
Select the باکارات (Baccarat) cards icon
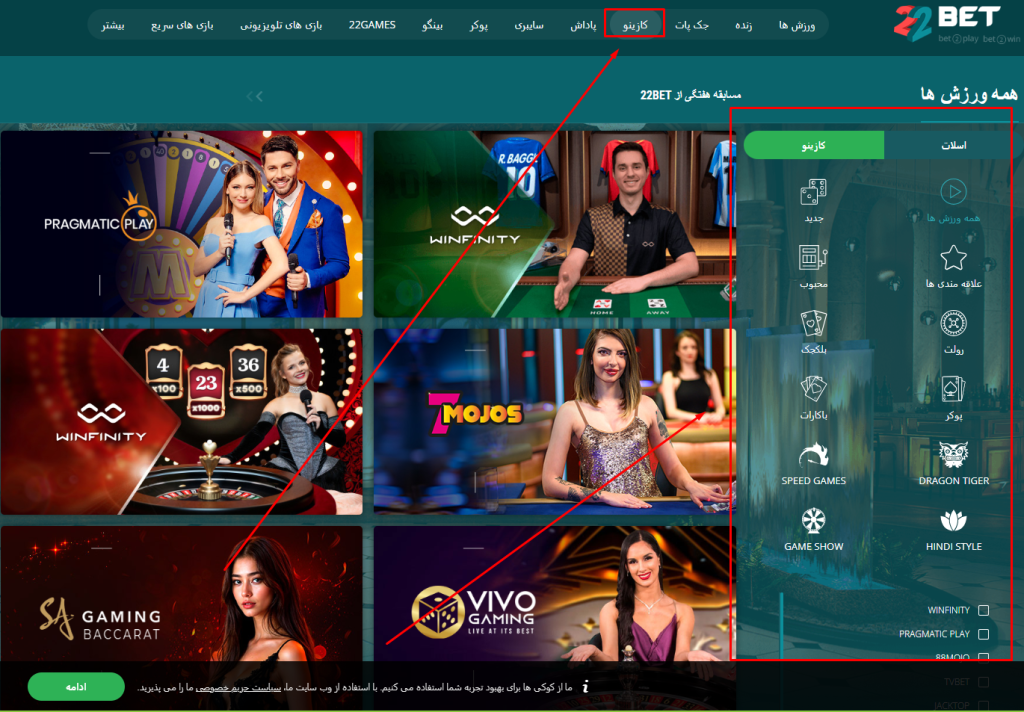point(813,389)
